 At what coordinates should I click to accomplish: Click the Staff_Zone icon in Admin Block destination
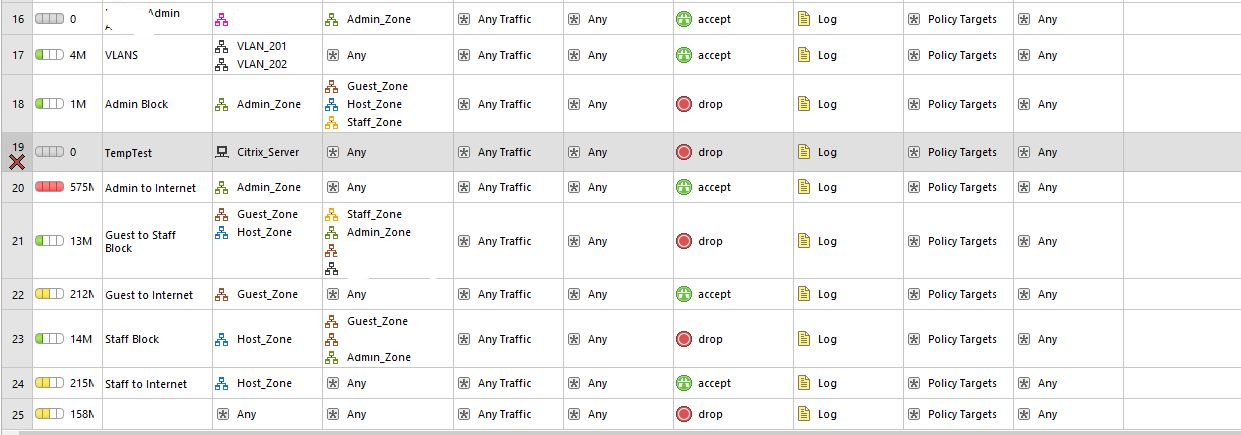pos(333,122)
